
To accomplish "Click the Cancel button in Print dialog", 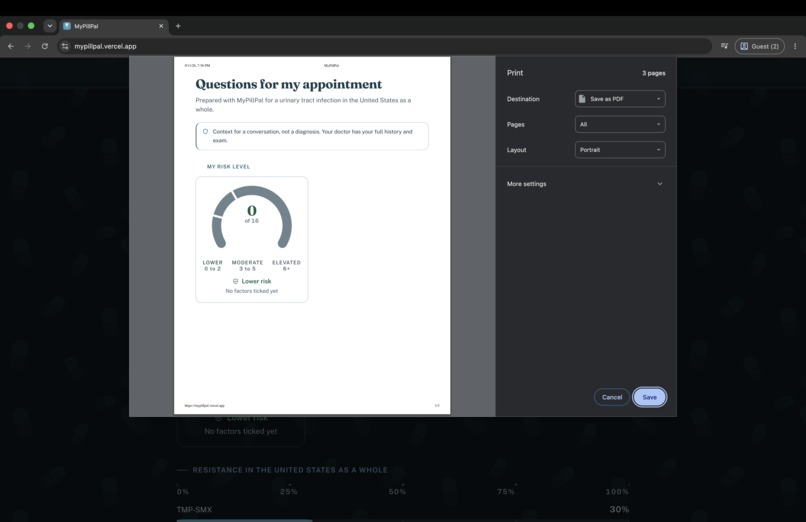I will pyautogui.click(x=612, y=397).
